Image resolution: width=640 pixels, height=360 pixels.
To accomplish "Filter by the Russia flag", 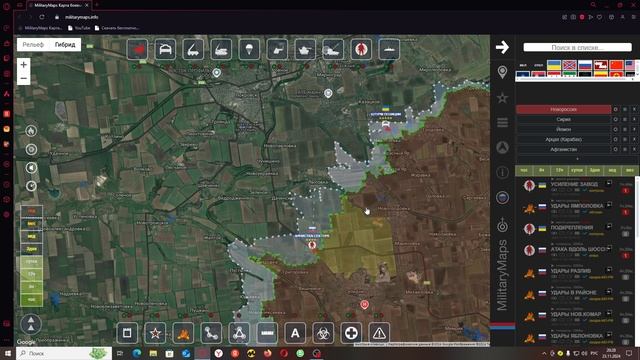I will click(x=585, y=65).
